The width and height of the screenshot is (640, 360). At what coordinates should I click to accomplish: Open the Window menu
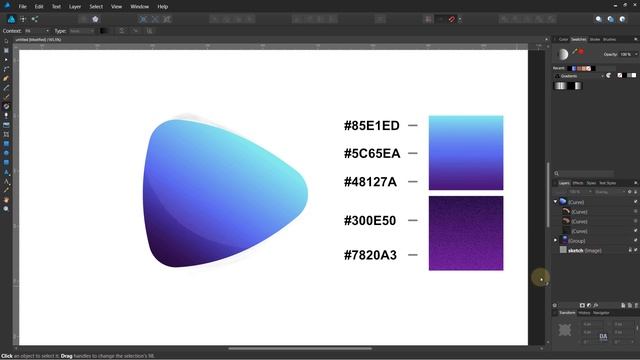point(140,7)
